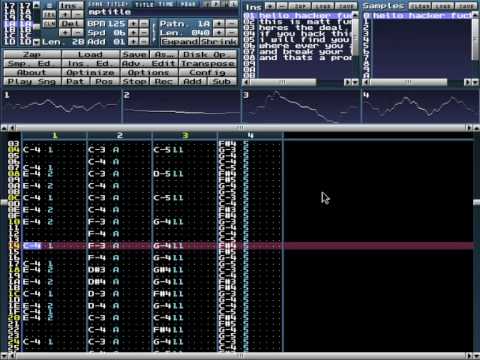Switch to the Title tab

pos(144,5)
